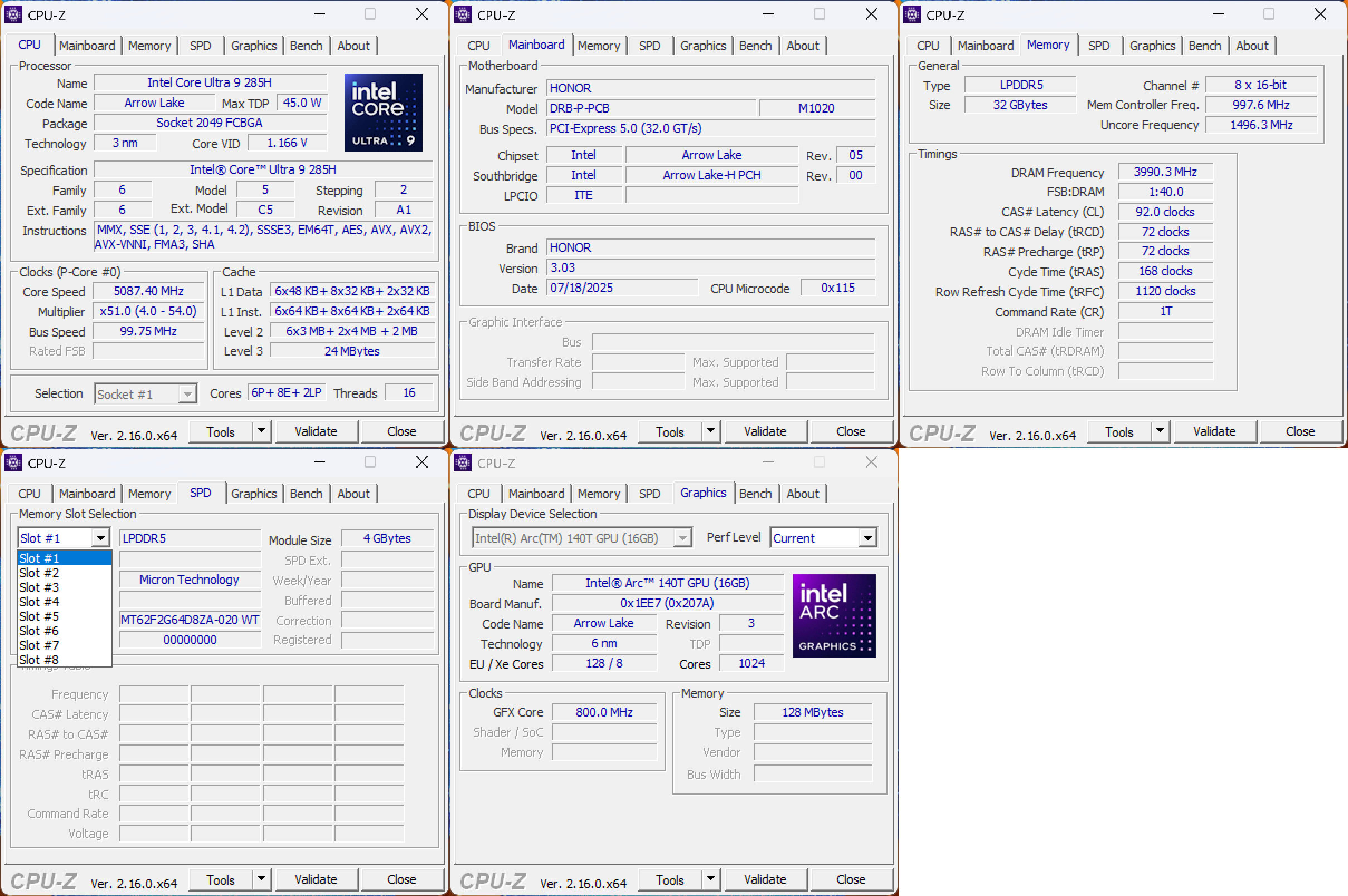Minimize the Memory CPU-Z window
The height and width of the screenshot is (896, 1348).
(x=1218, y=15)
